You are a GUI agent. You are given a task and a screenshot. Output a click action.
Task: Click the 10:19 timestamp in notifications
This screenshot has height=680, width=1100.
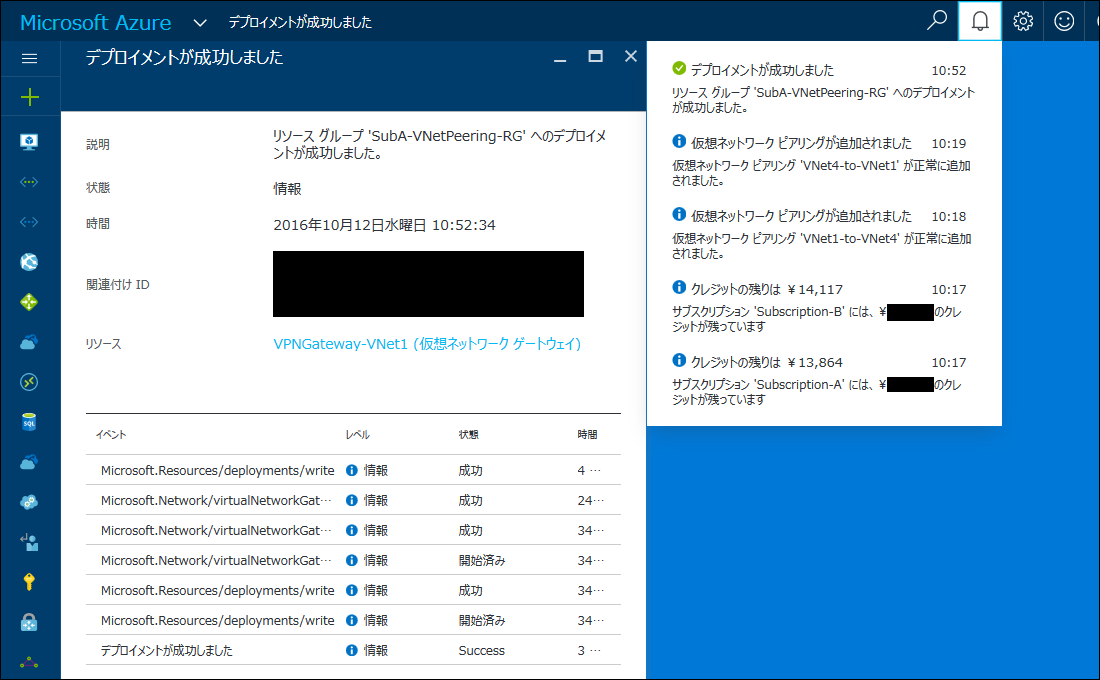[x=948, y=143]
